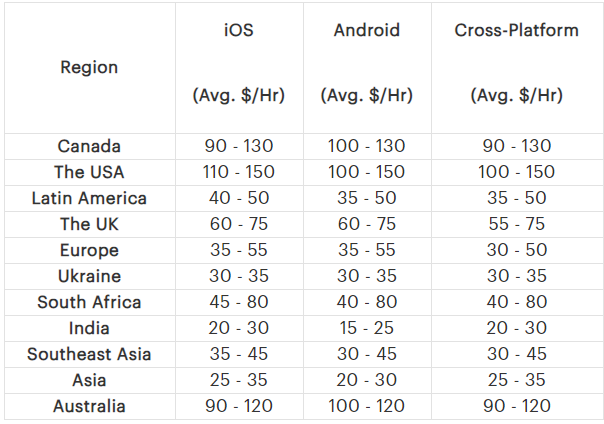This screenshot has width=604, height=424.
Task: Click the Southeast Asia row label
Action: 89,354
